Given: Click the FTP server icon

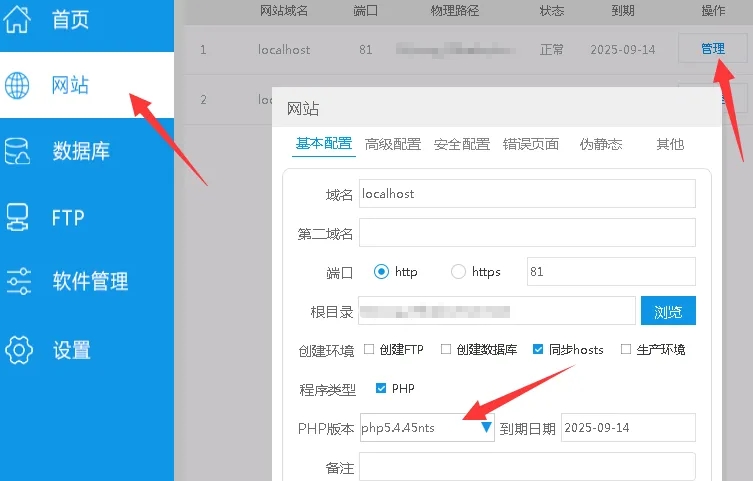Looking at the screenshot, I should [x=18, y=217].
